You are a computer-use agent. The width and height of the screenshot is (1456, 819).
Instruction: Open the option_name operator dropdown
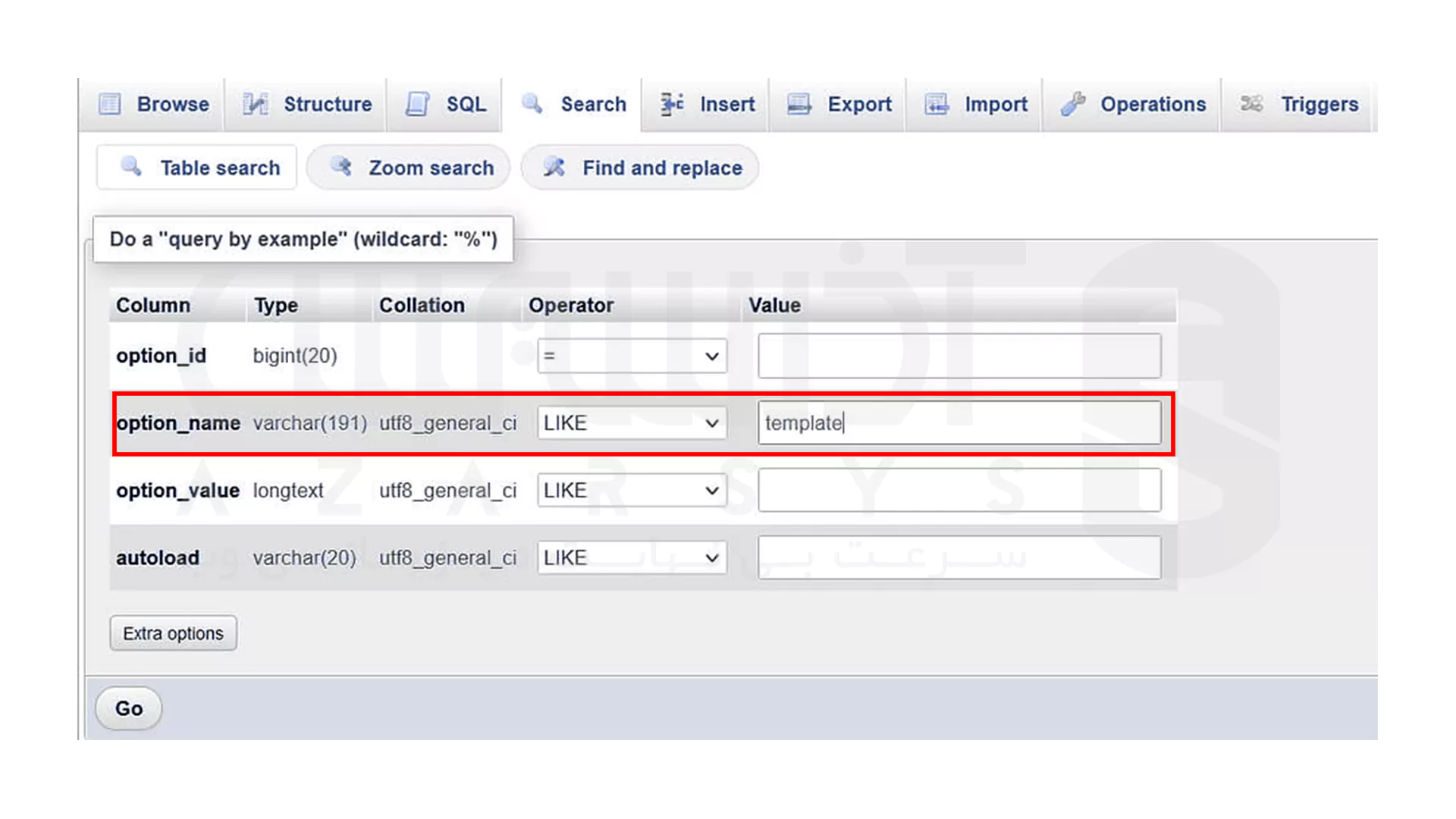[632, 423]
